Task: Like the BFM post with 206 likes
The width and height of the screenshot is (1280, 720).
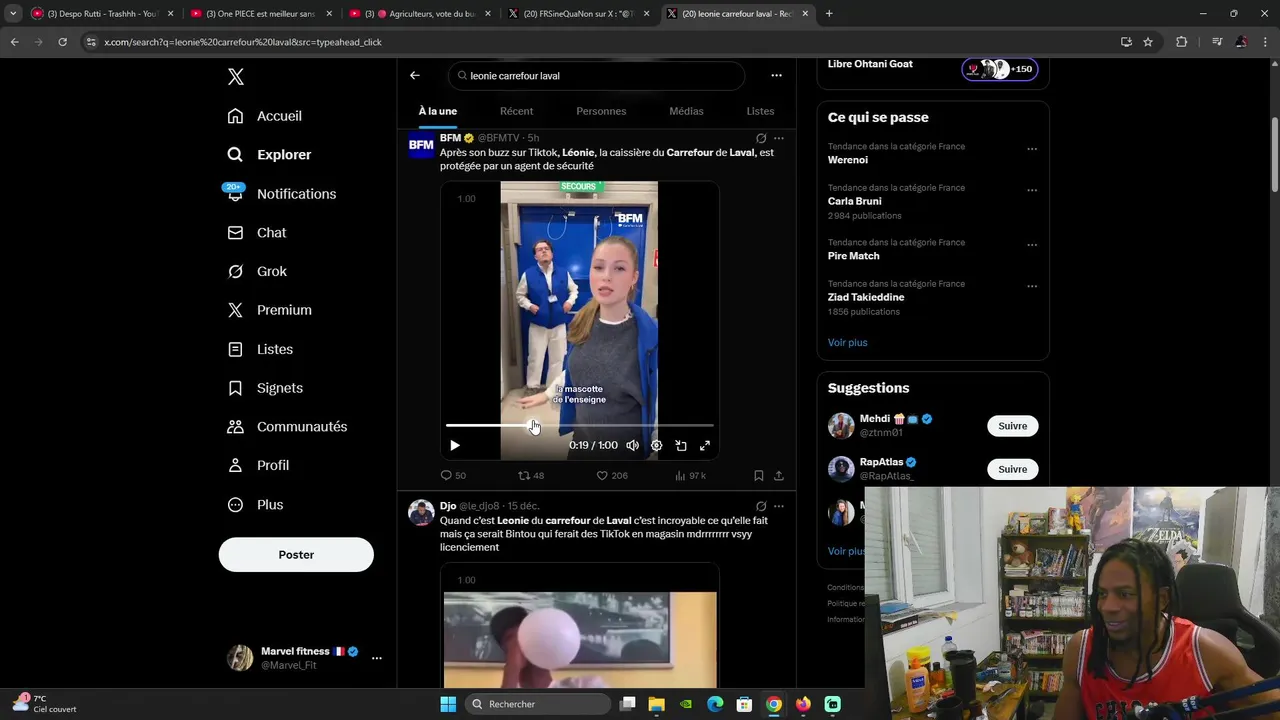Action: coord(612,476)
